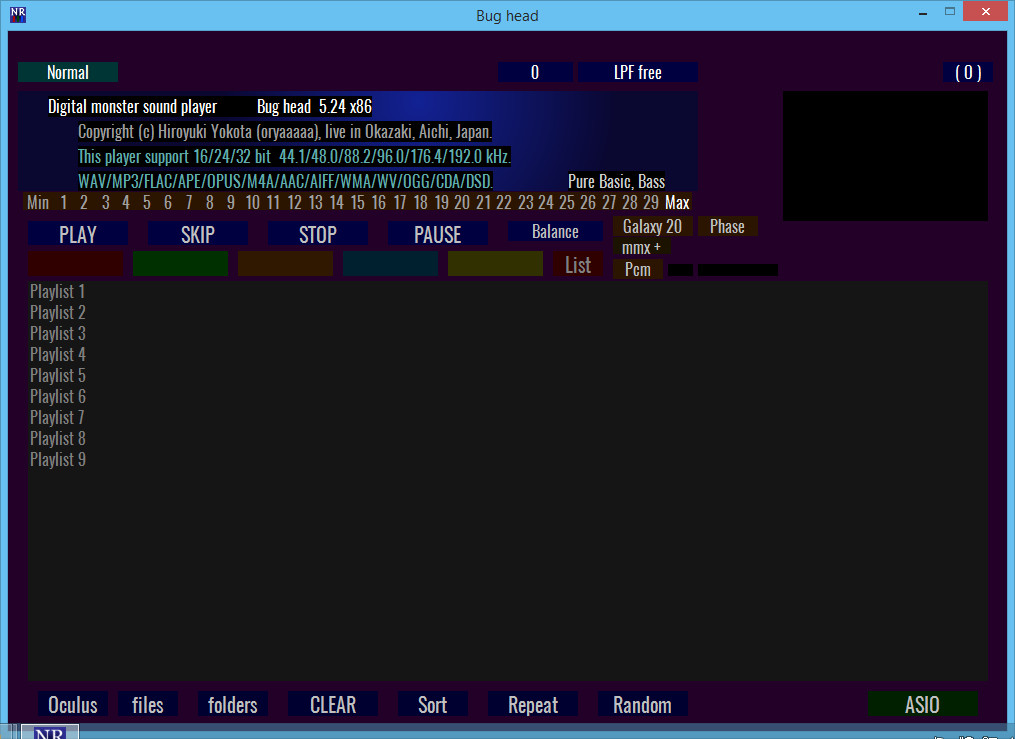Set volume level to 25
Image resolution: width=1015 pixels, height=739 pixels.
click(566, 202)
